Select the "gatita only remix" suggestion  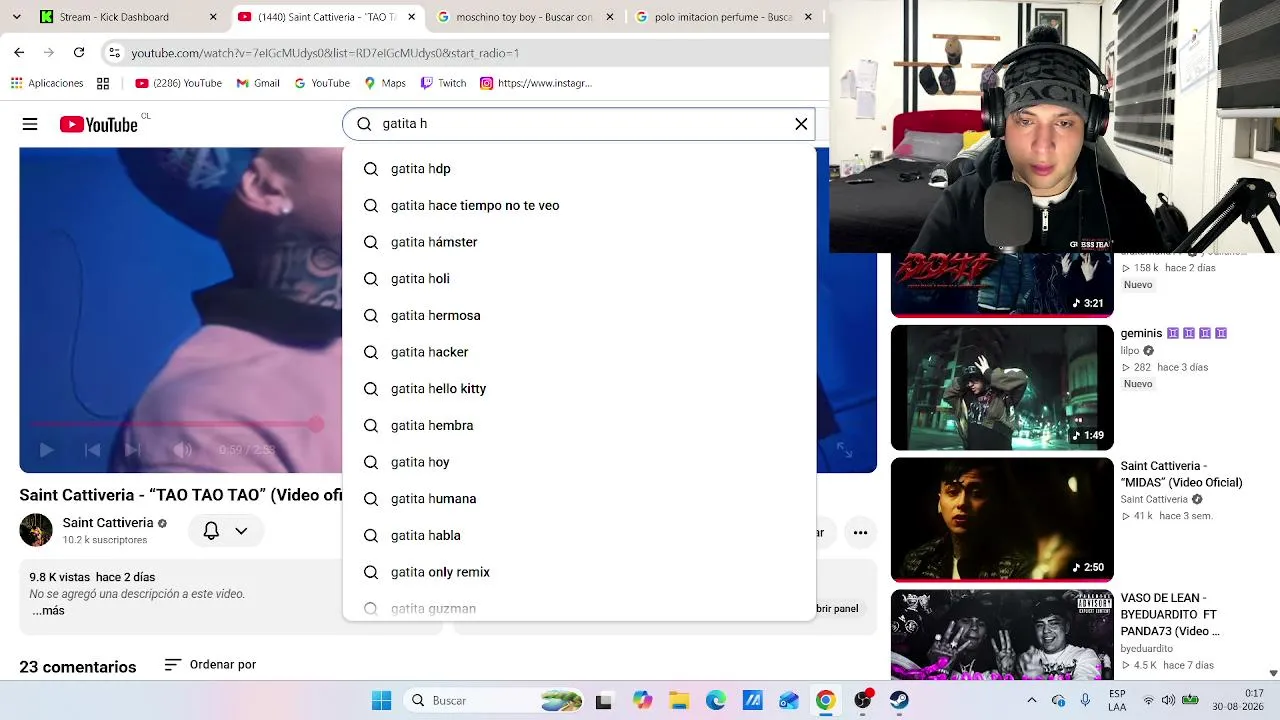(579, 572)
